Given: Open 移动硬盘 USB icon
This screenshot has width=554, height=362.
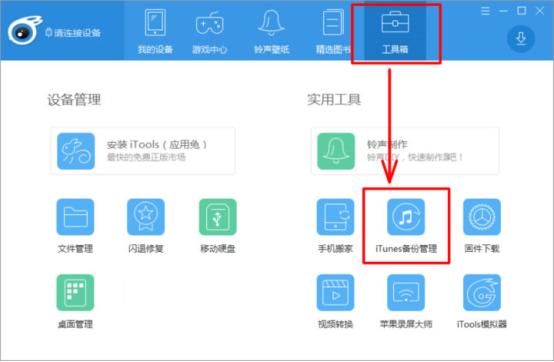Looking at the screenshot, I should click(x=218, y=217).
